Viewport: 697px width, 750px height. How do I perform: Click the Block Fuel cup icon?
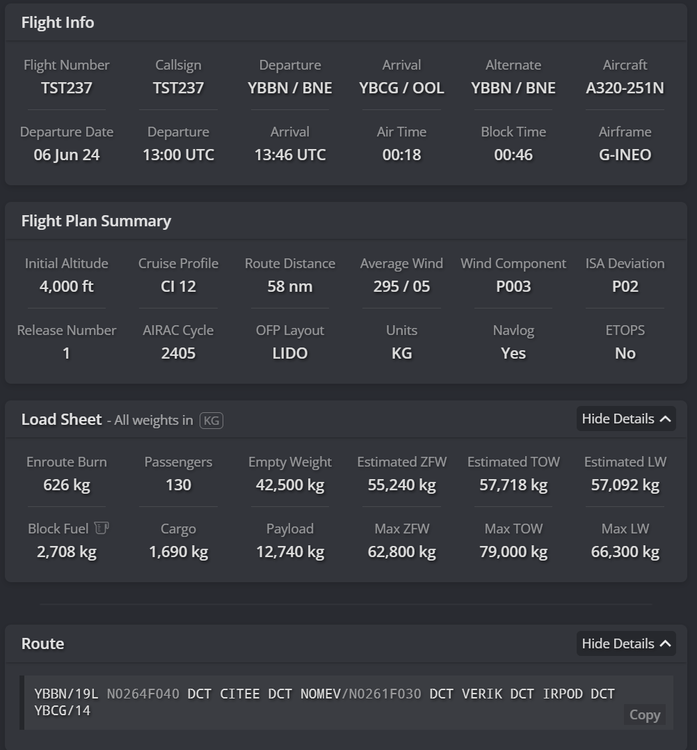(101, 528)
